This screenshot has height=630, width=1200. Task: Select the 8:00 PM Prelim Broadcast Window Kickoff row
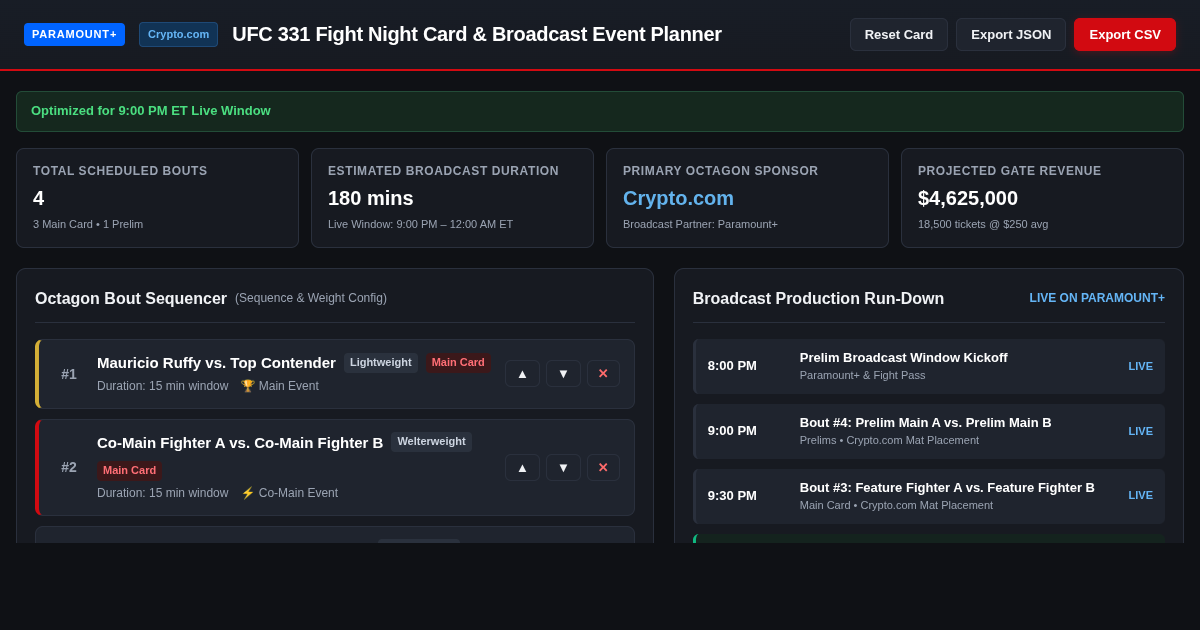(x=929, y=366)
